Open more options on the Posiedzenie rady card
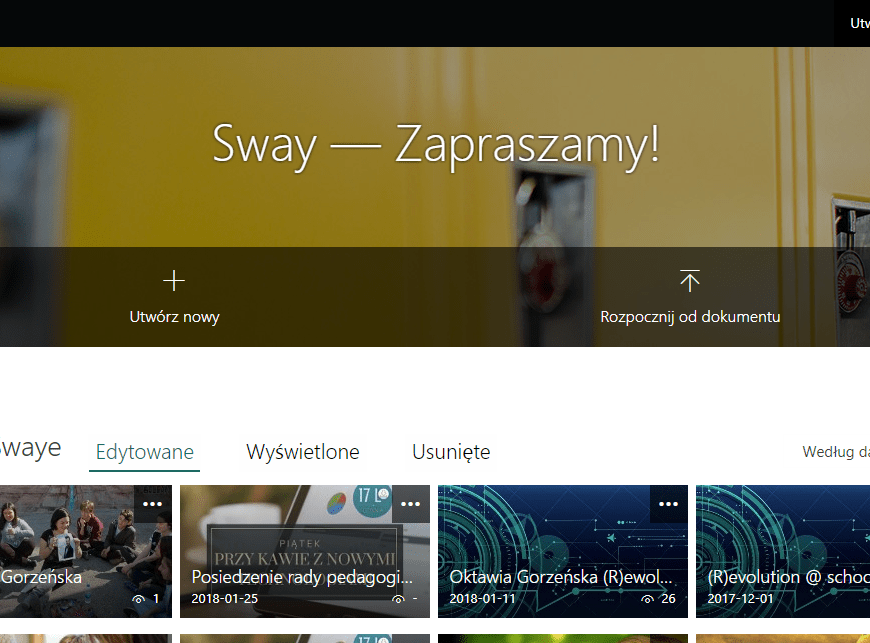The image size is (870, 643). click(410, 504)
